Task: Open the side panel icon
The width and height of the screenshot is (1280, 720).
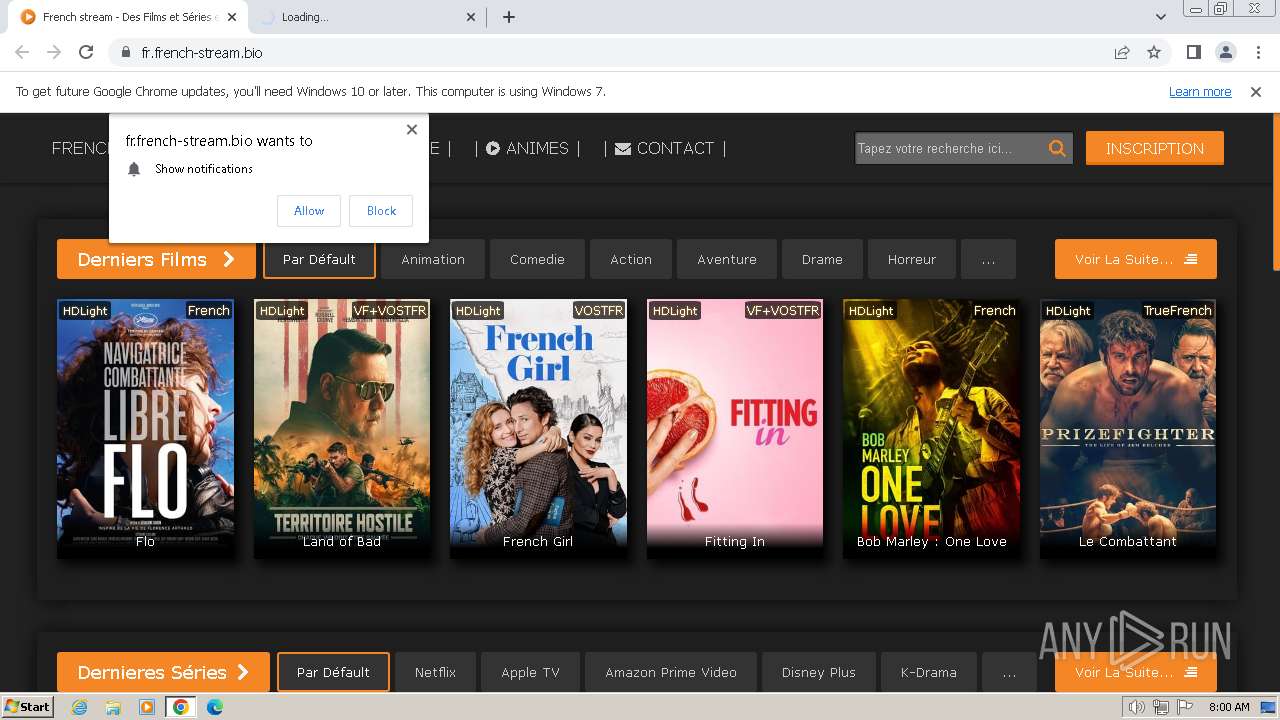Action: [1193, 52]
